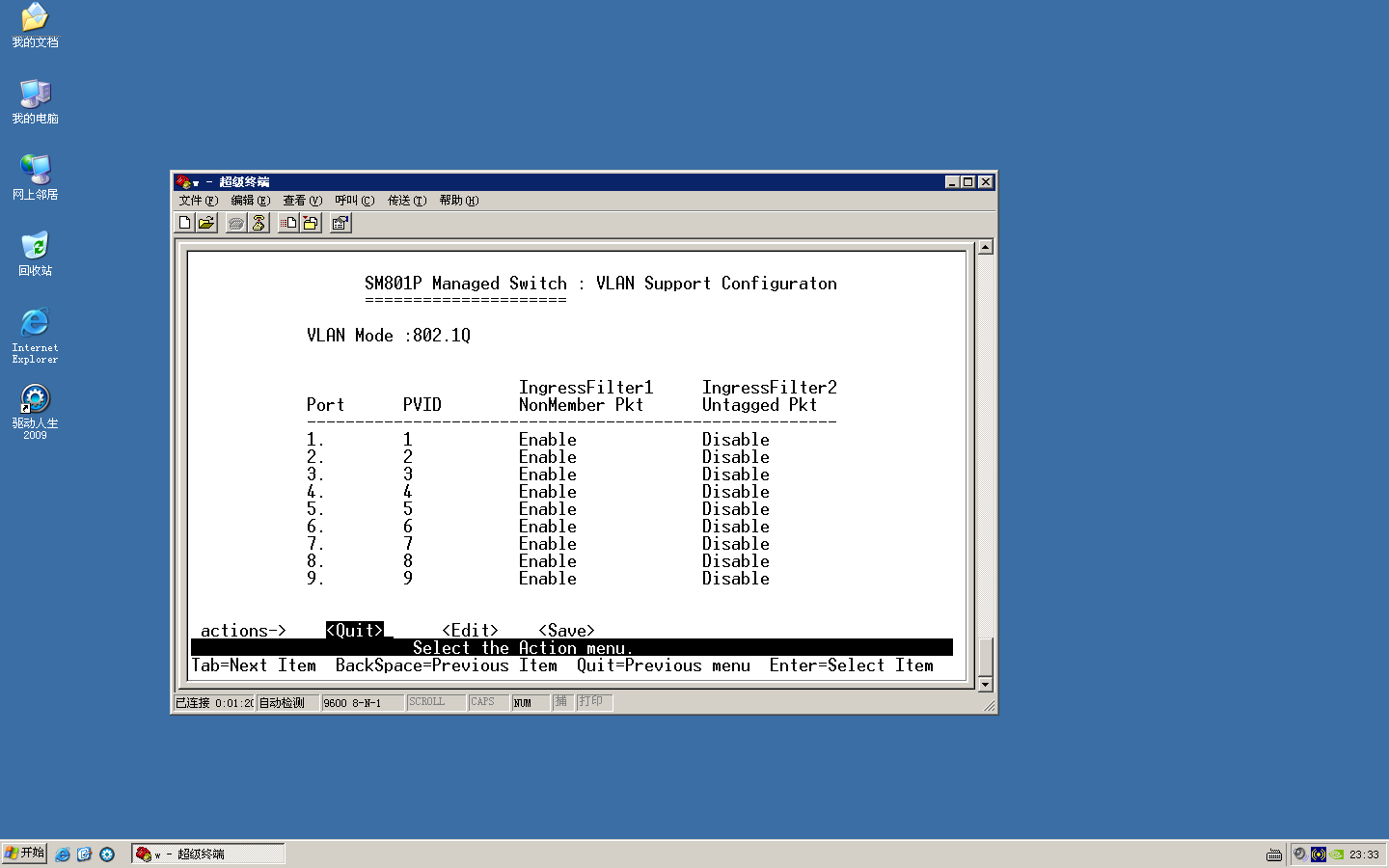Open the 帮助(H) menu

click(x=459, y=201)
